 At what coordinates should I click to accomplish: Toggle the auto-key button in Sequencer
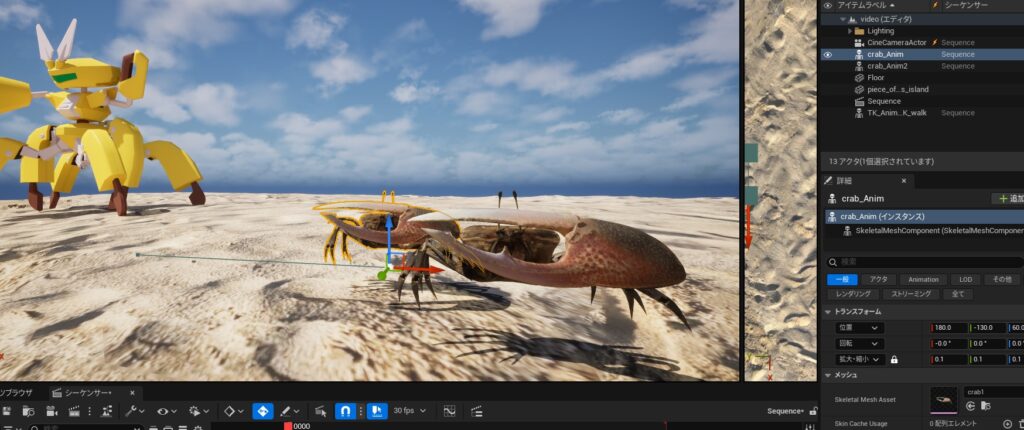262,411
